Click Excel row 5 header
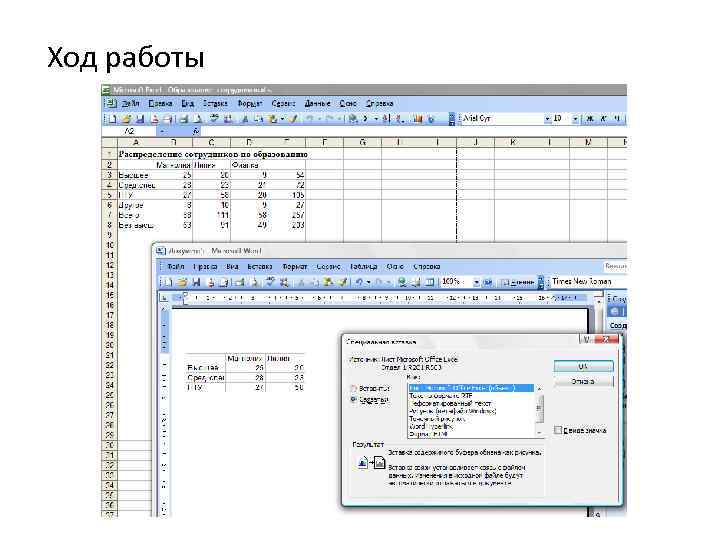 [x=109, y=195]
